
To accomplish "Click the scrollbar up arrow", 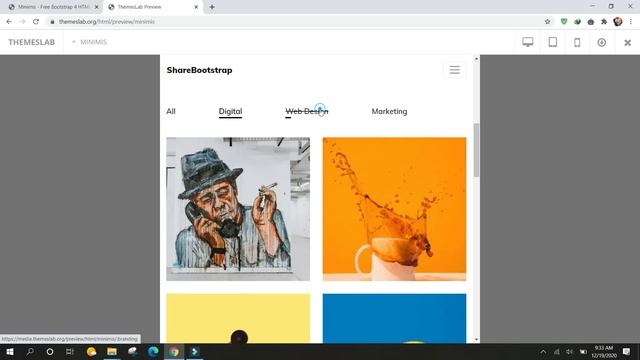I will click(476, 59).
